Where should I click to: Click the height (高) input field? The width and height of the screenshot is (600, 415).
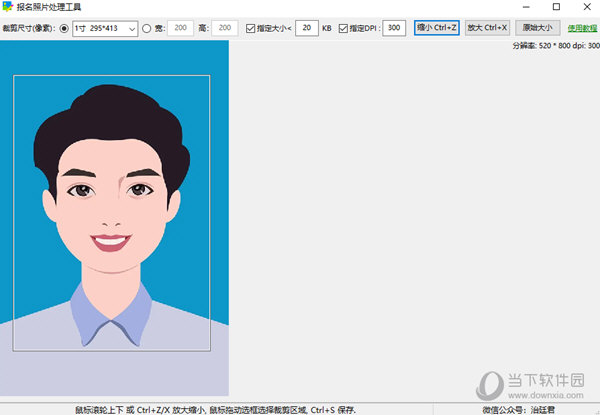click(x=225, y=28)
